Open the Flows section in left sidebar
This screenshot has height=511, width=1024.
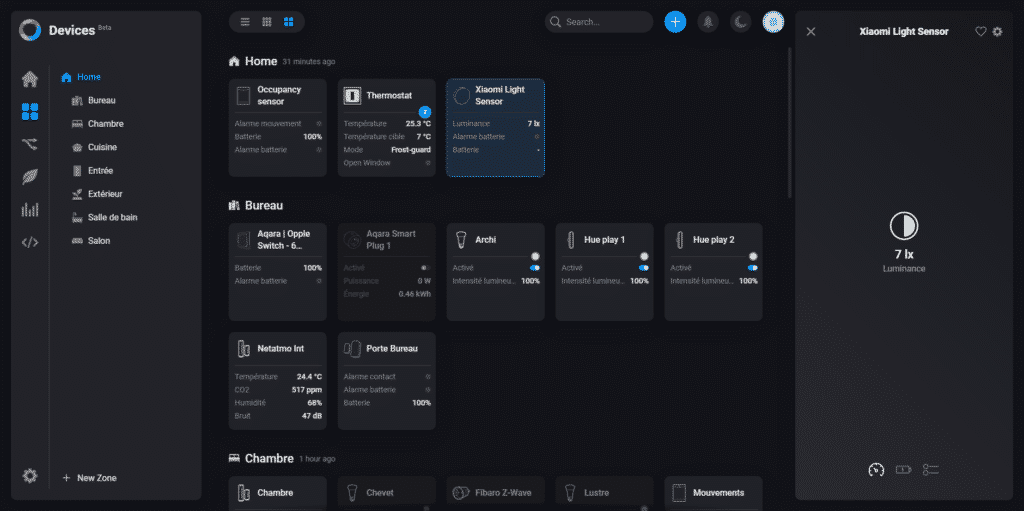point(29,145)
